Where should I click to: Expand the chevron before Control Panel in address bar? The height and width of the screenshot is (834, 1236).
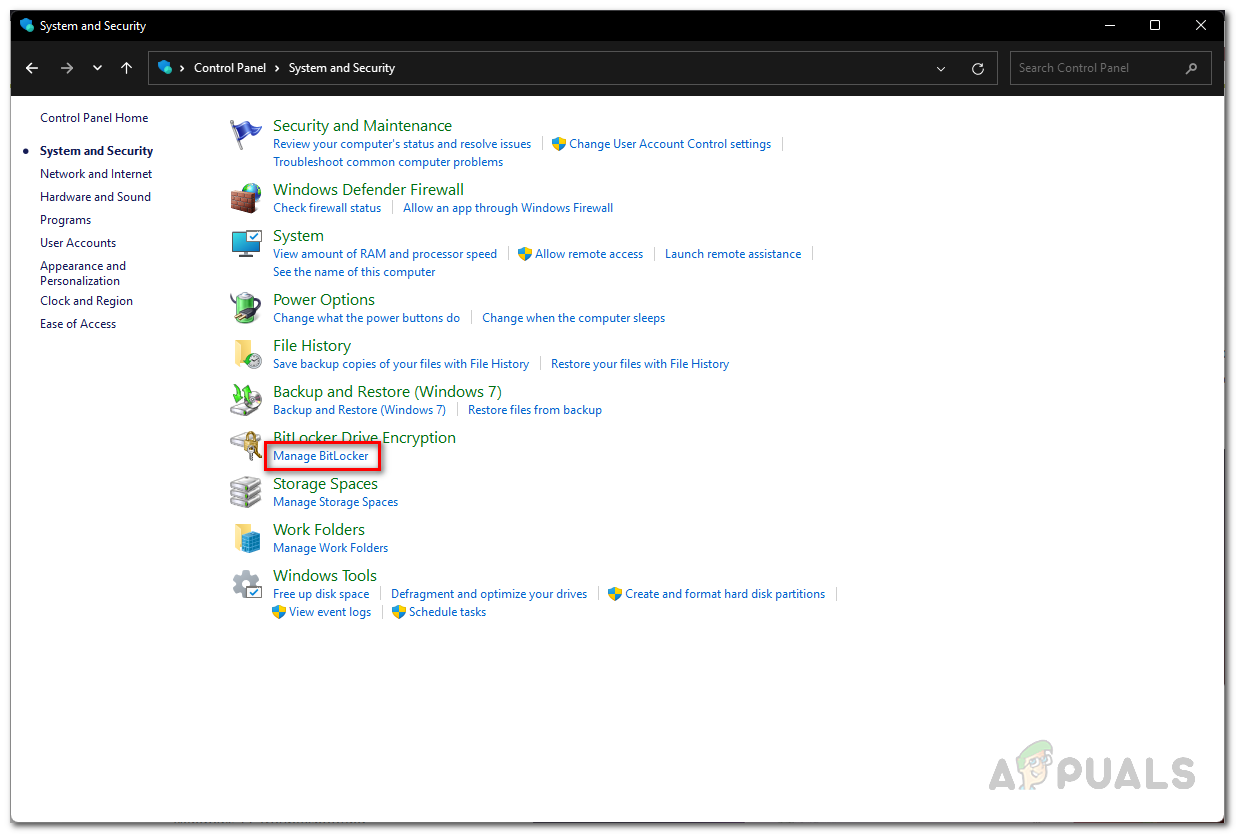tap(182, 68)
